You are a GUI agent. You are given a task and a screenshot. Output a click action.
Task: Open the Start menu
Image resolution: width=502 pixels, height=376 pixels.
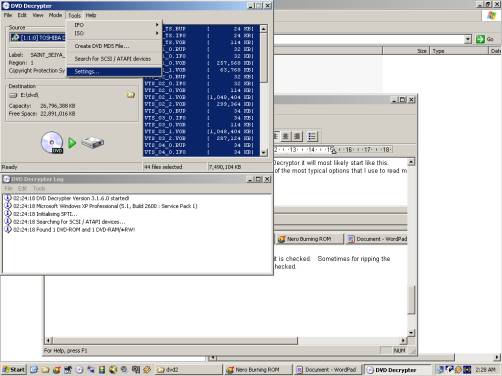(x=13, y=369)
